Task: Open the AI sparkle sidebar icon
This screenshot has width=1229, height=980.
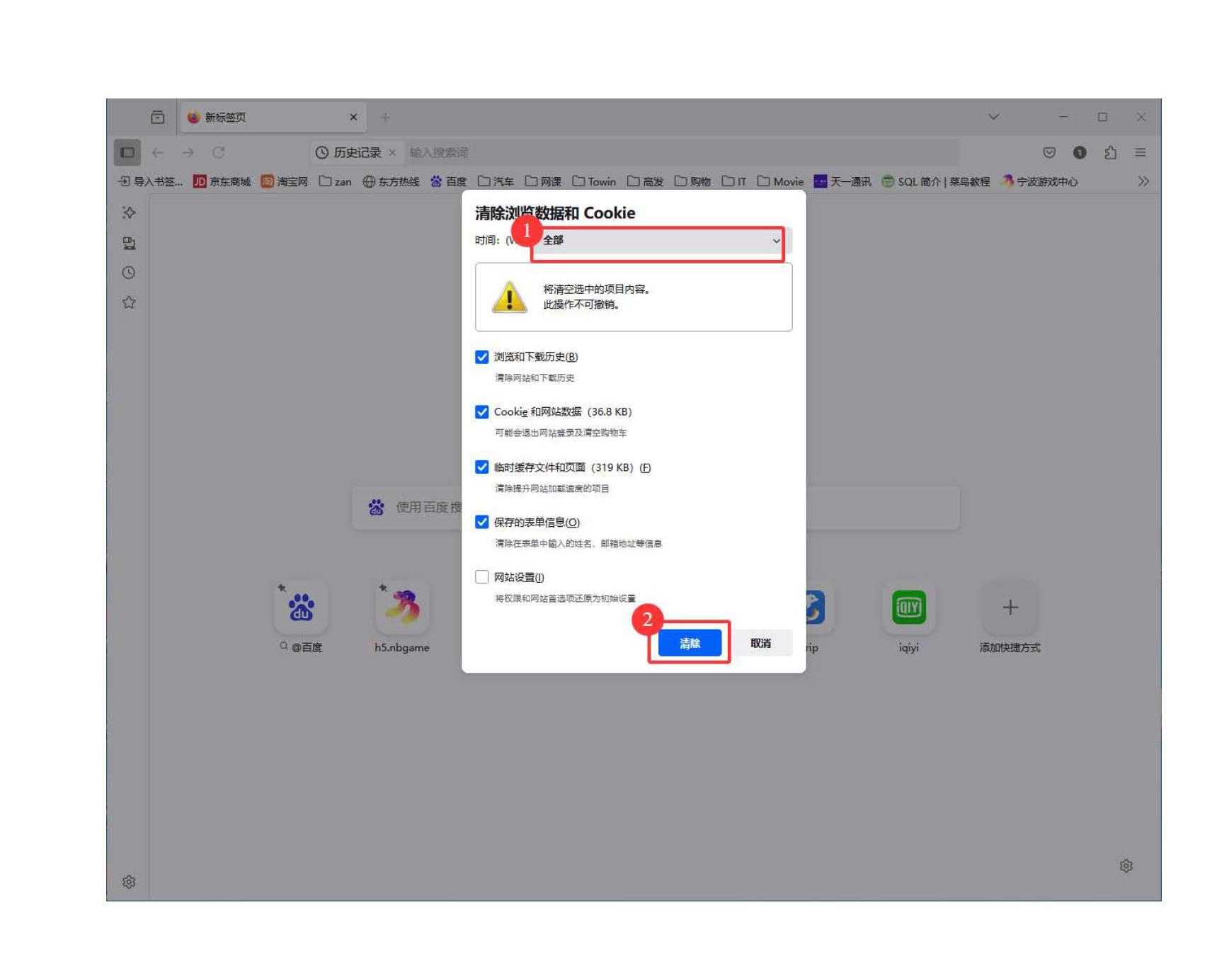Action: tap(129, 212)
